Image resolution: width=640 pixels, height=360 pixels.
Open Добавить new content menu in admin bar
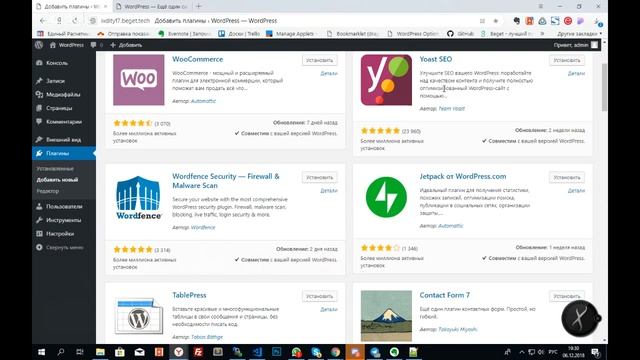[126, 45]
